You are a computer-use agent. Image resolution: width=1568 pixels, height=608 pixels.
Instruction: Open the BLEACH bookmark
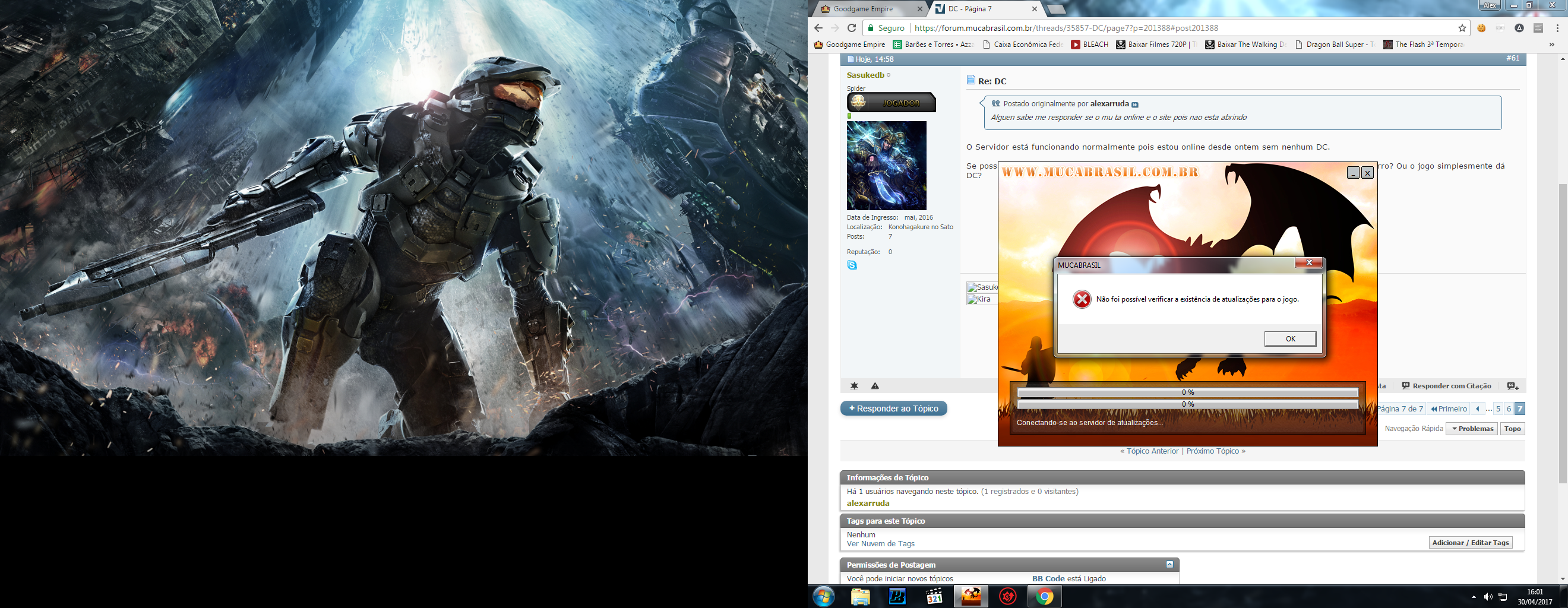(1089, 45)
